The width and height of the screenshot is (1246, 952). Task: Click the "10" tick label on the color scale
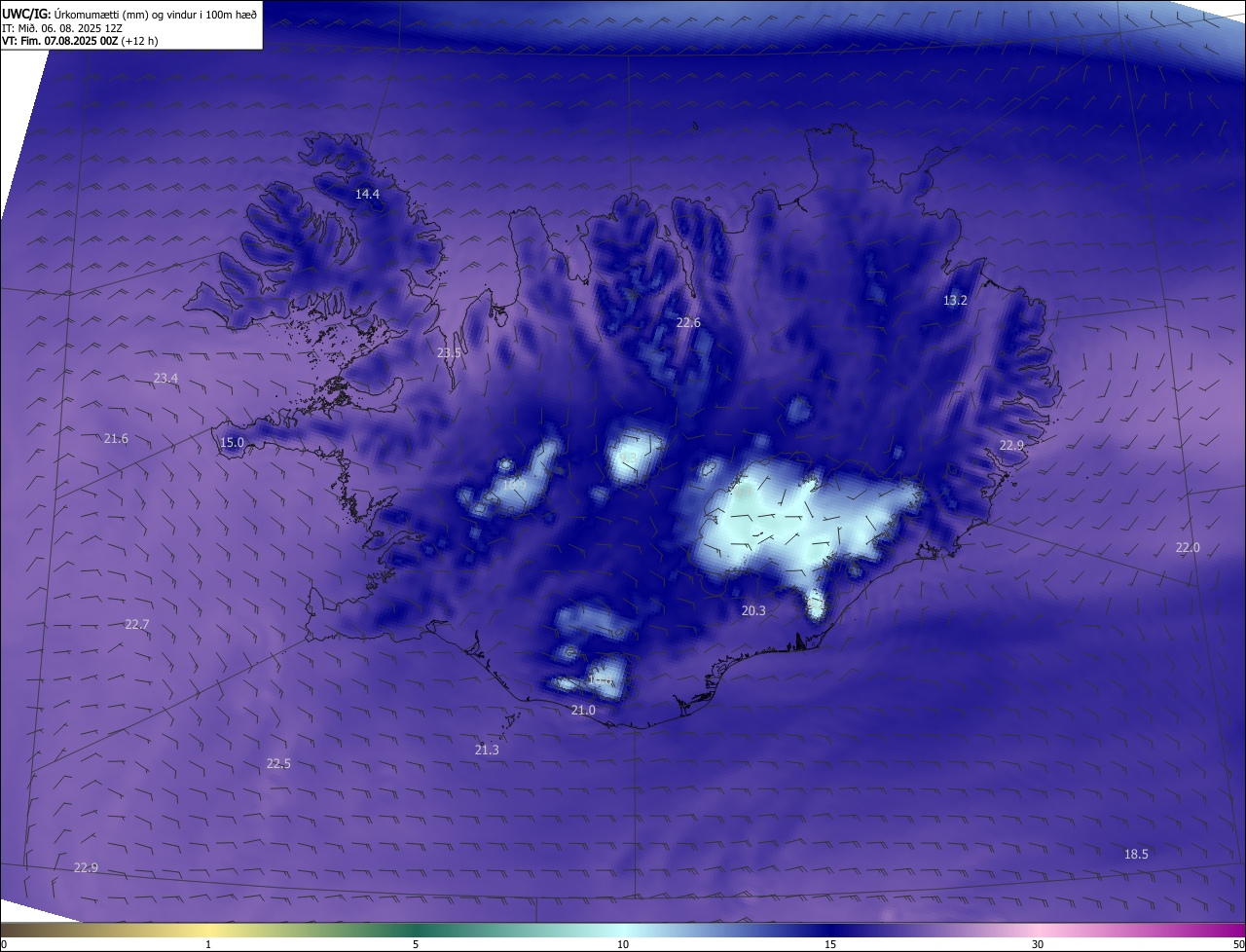tap(623, 944)
